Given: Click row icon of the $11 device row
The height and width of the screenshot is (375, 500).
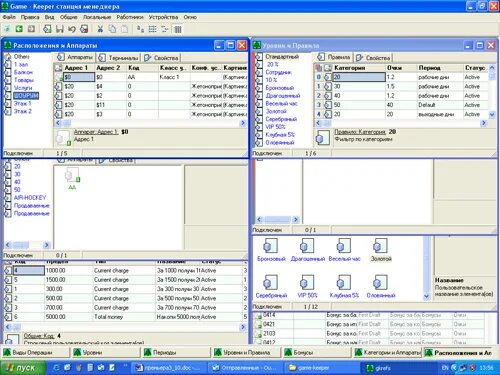Looking at the screenshot, I should coord(58,105).
